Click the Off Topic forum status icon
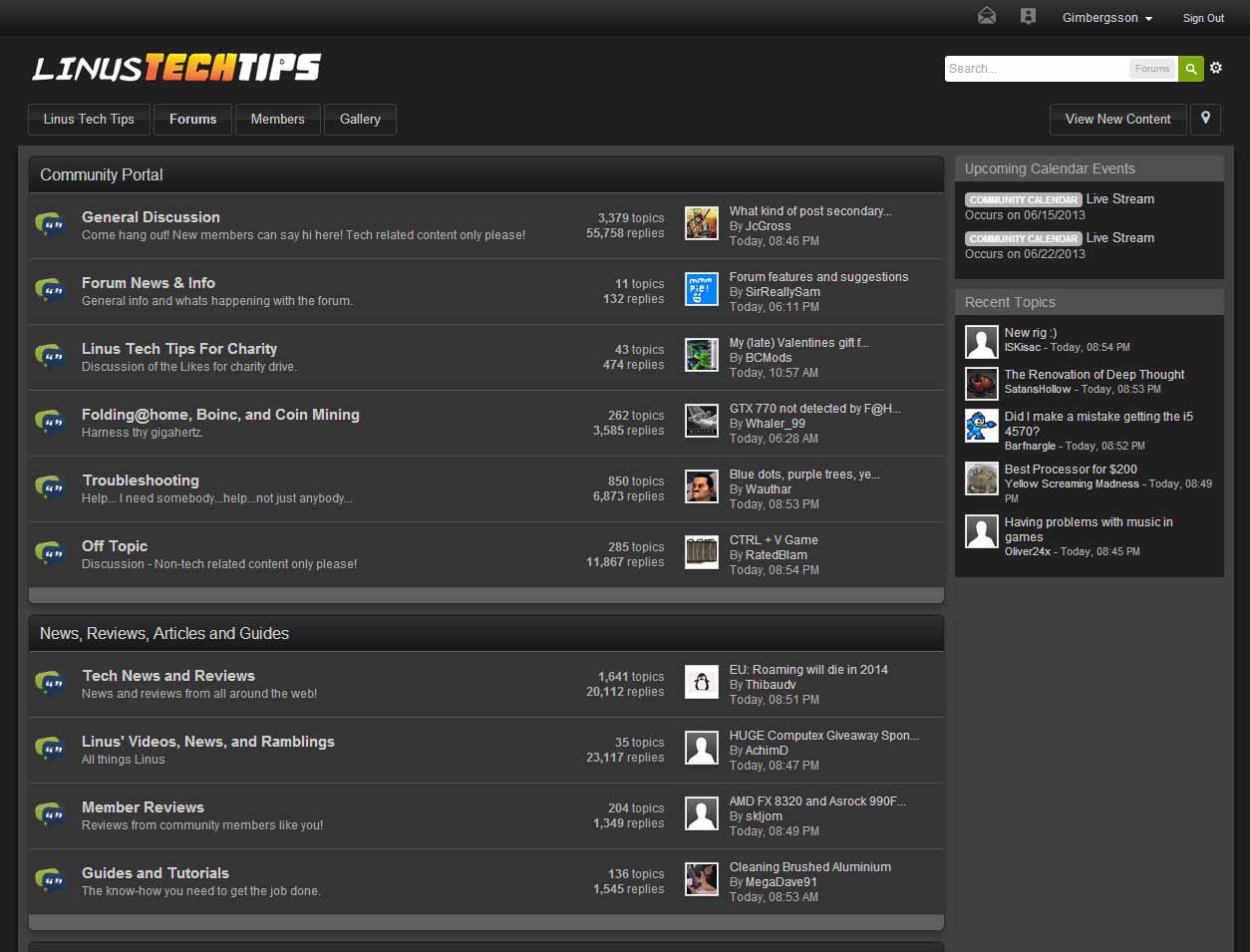 (x=51, y=553)
